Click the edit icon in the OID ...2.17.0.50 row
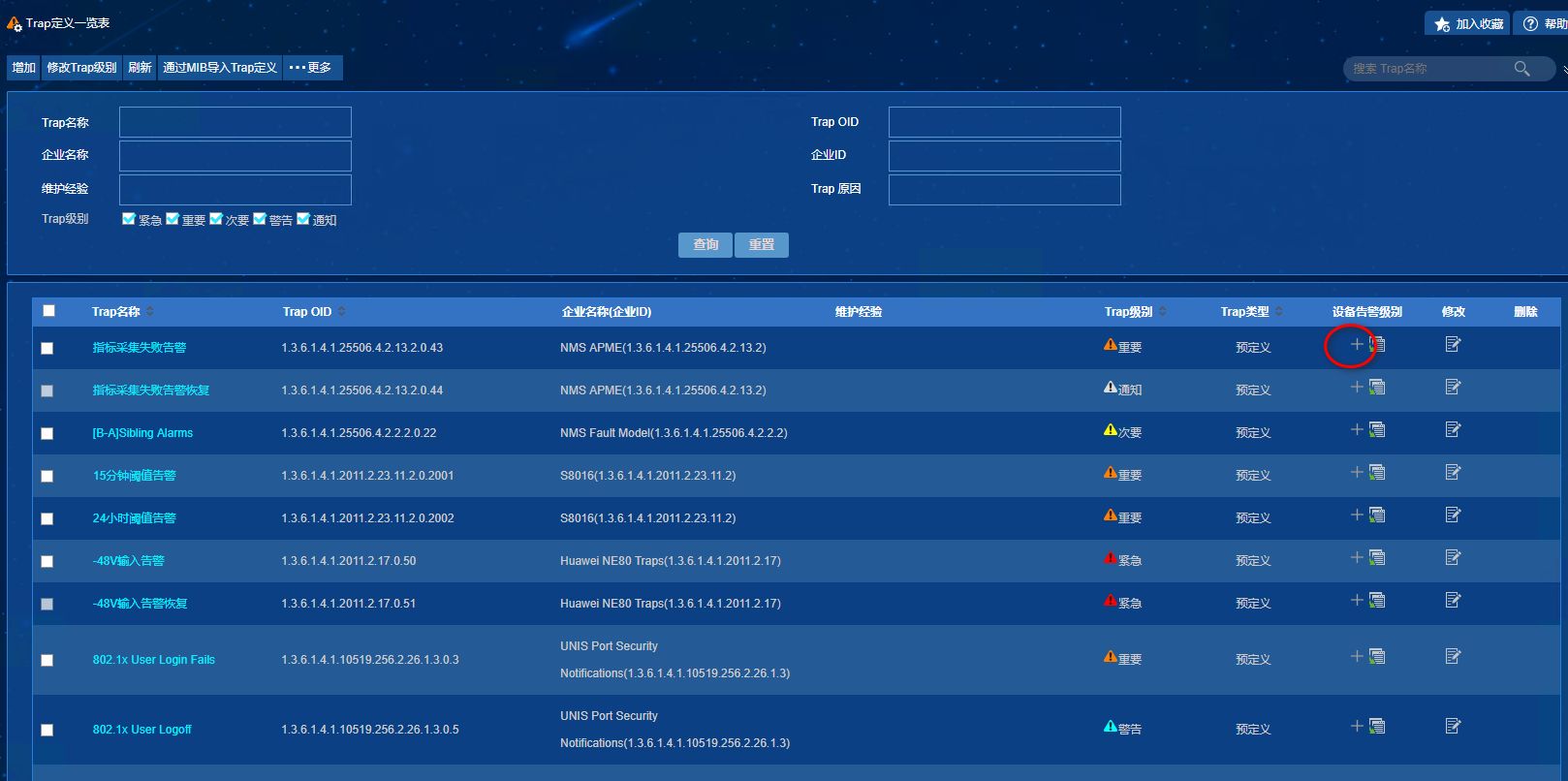The width and height of the screenshot is (1568, 781). pos(1453,557)
